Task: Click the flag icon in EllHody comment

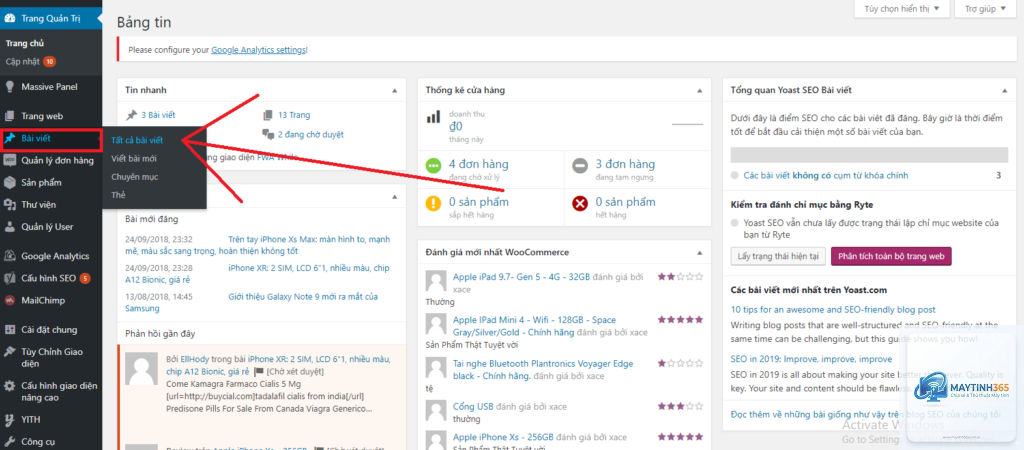Action: [259, 372]
